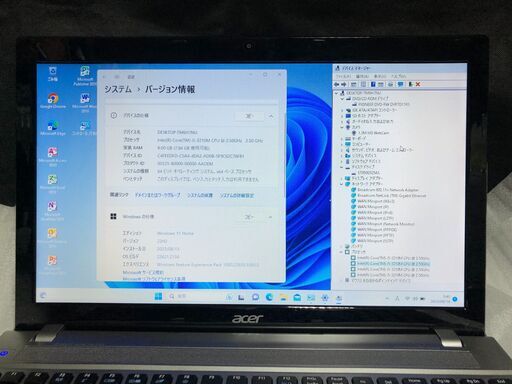Expand the SD host adapters node
The height and width of the screenshot is (384, 512).
[342, 116]
